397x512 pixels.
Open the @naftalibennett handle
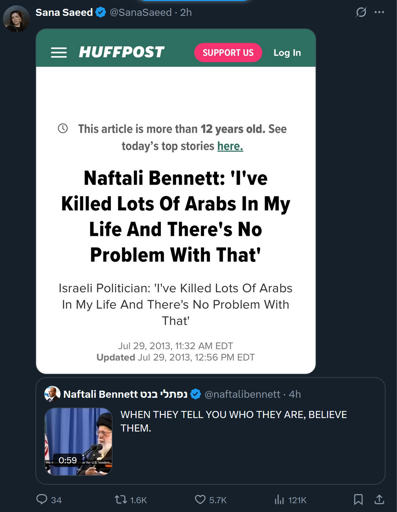point(242,394)
